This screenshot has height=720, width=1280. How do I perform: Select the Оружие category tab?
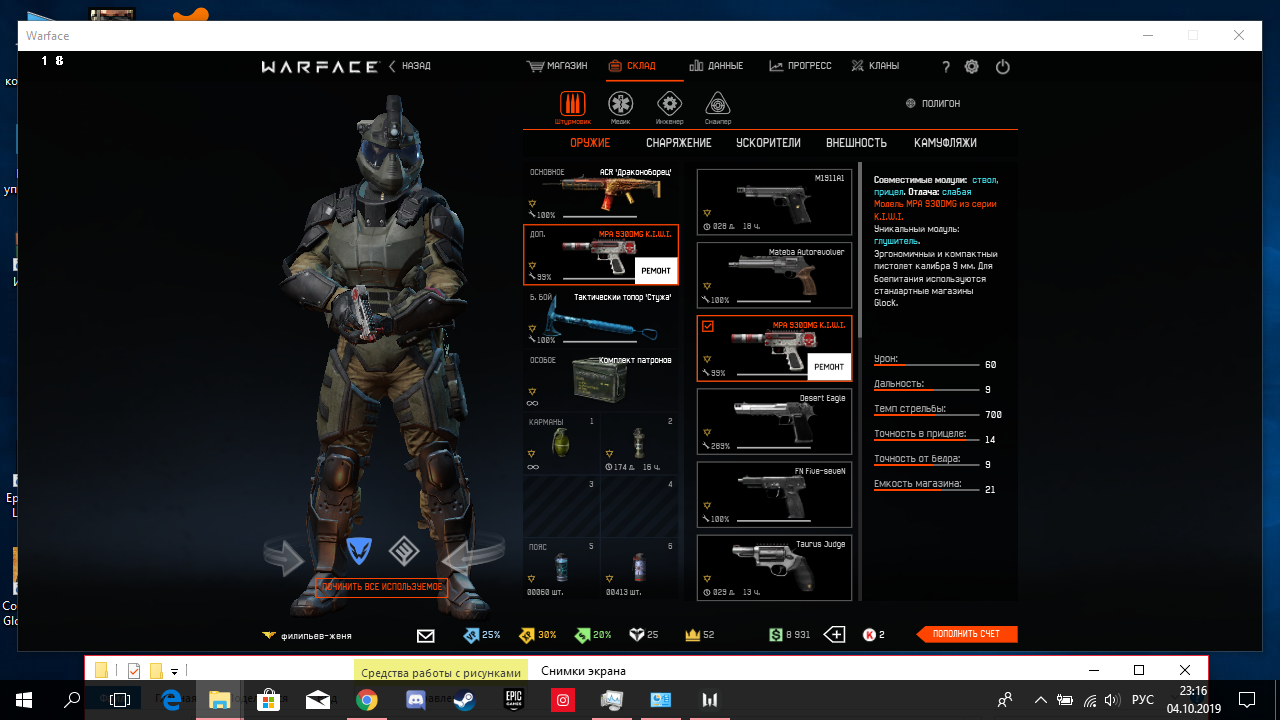[590, 143]
